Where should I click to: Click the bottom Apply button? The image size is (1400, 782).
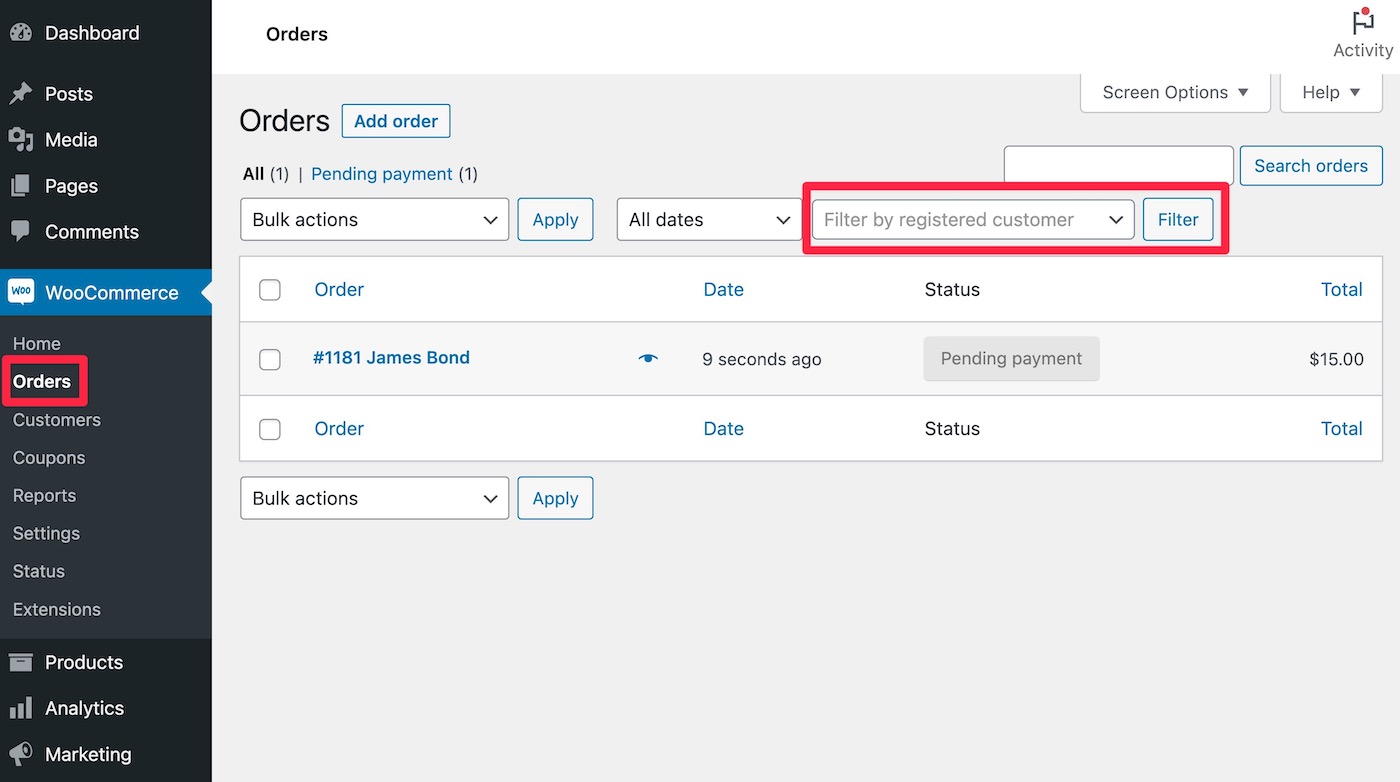coord(555,498)
